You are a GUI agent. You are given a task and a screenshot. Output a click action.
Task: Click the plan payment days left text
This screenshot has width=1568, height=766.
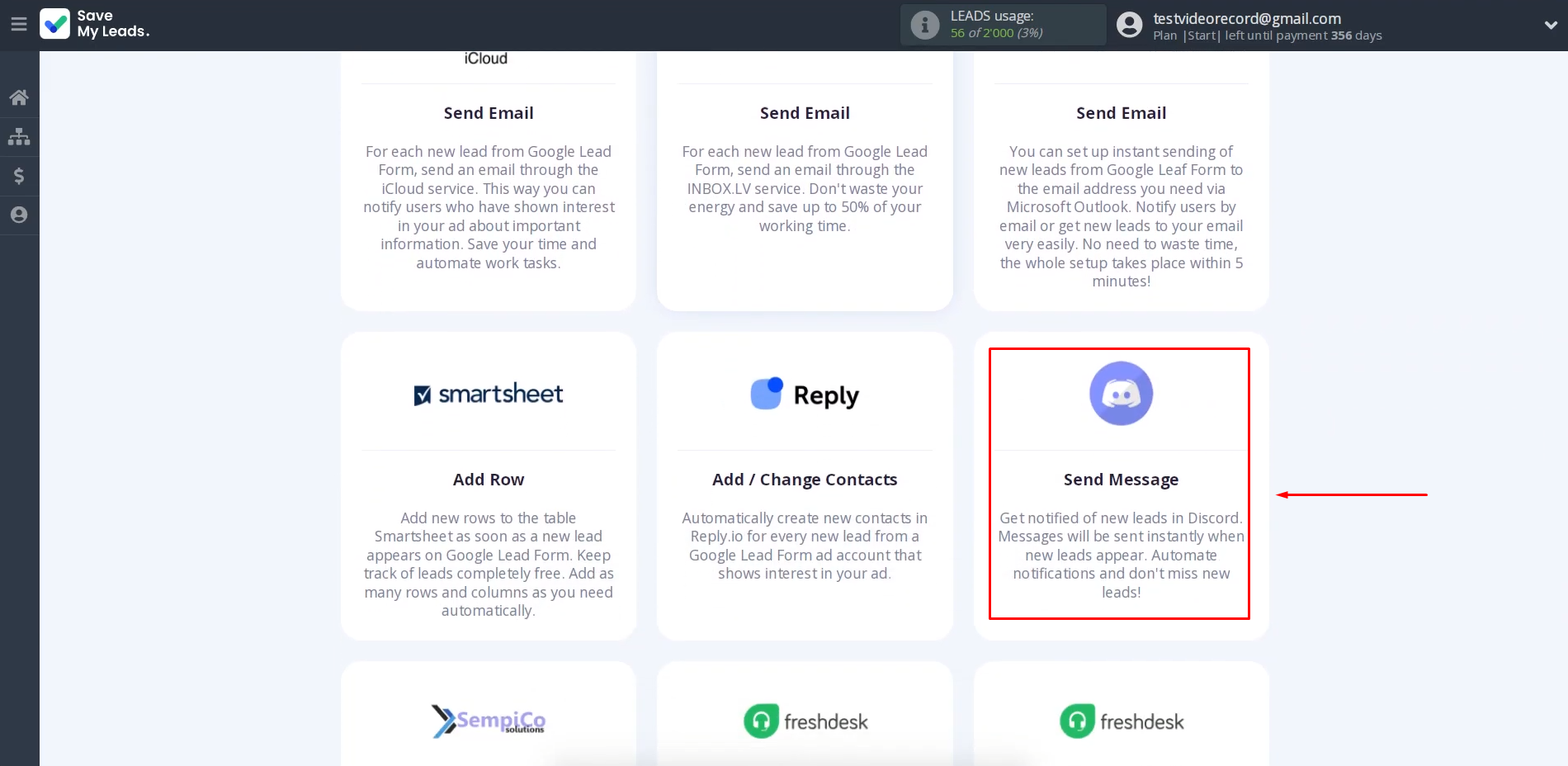[1268, 35]
